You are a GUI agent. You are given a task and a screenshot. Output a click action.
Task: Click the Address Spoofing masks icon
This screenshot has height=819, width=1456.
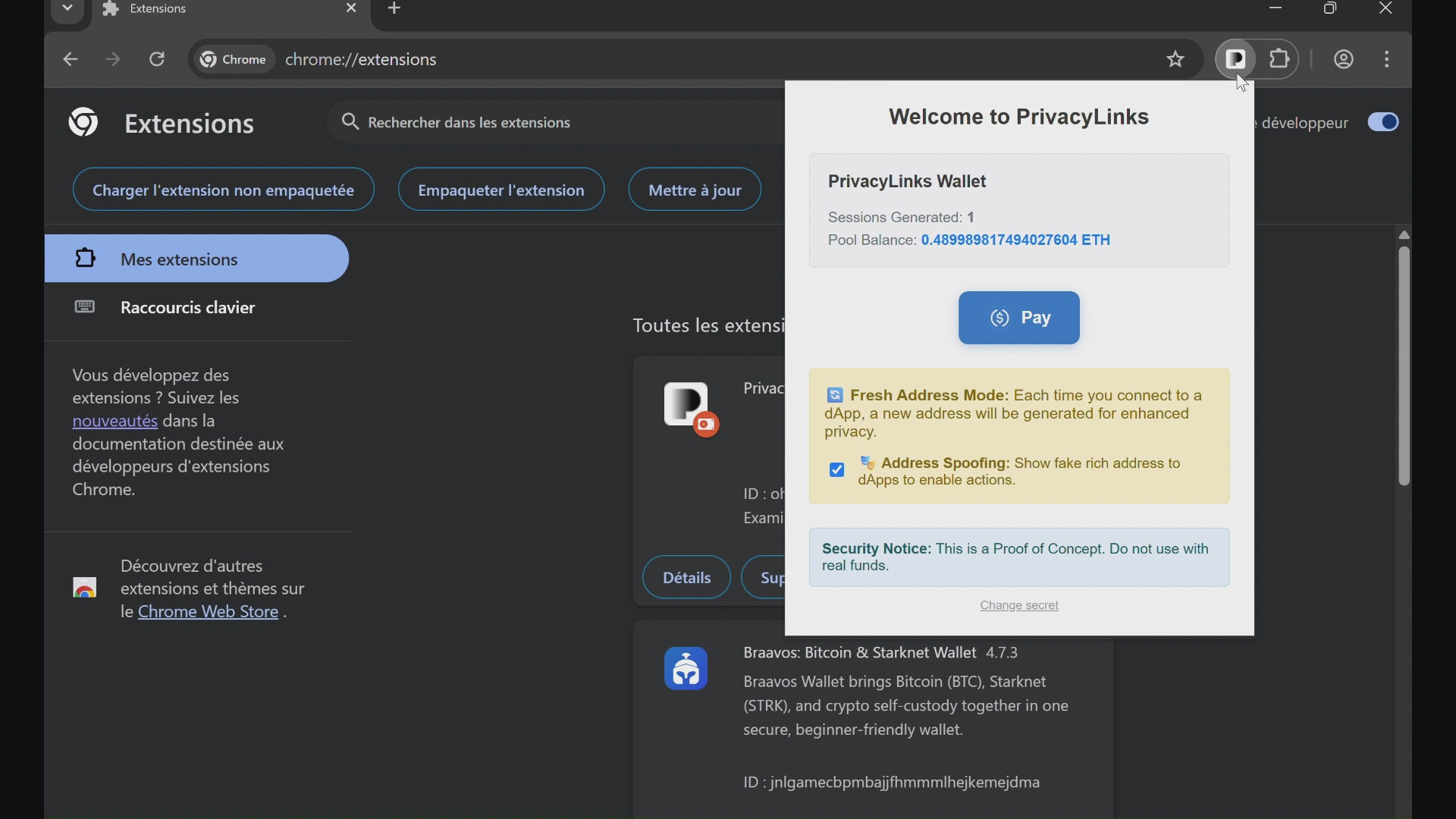click(x=868, y=463)
